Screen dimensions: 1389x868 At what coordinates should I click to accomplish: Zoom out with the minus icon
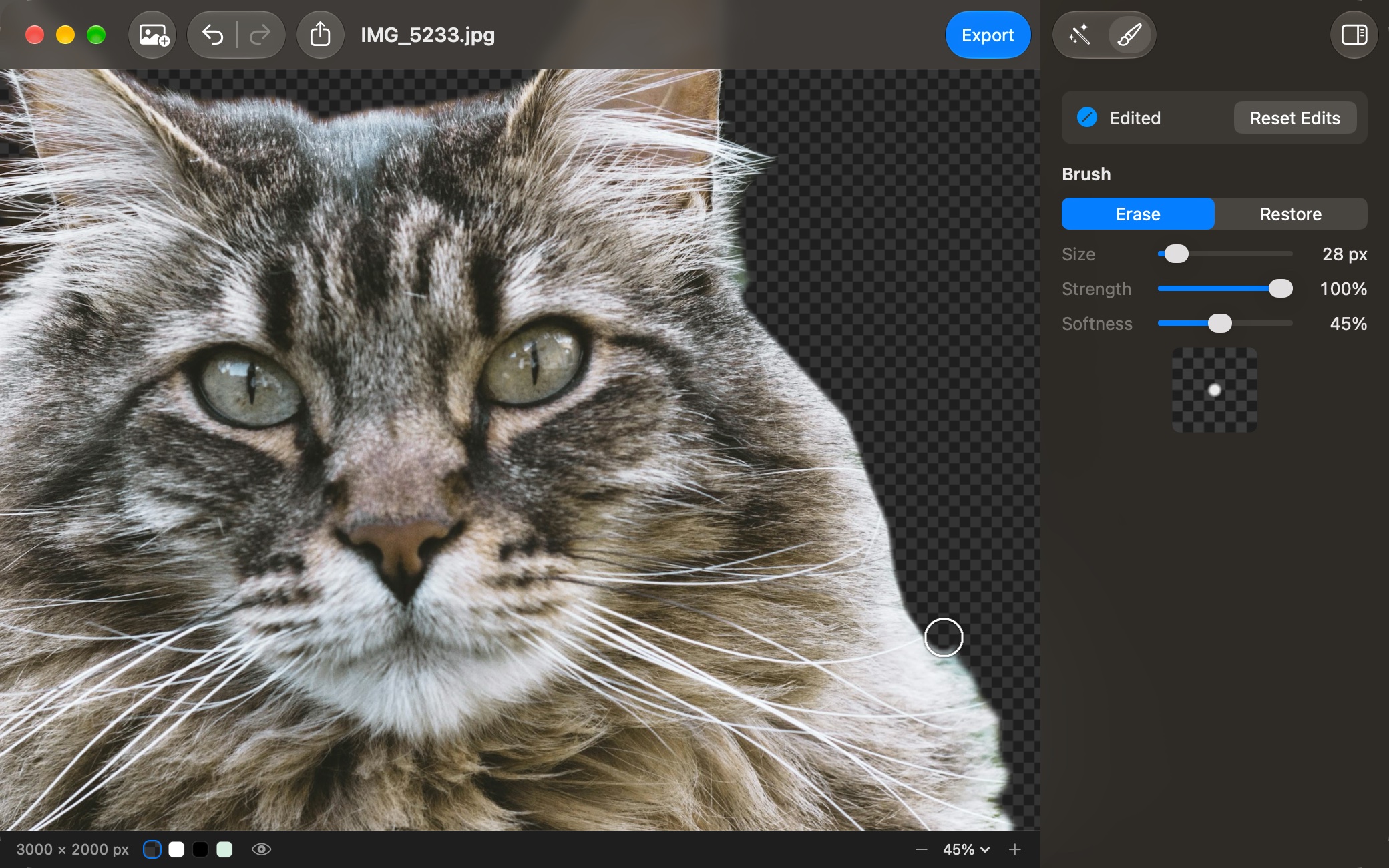[x=922, y=849]
